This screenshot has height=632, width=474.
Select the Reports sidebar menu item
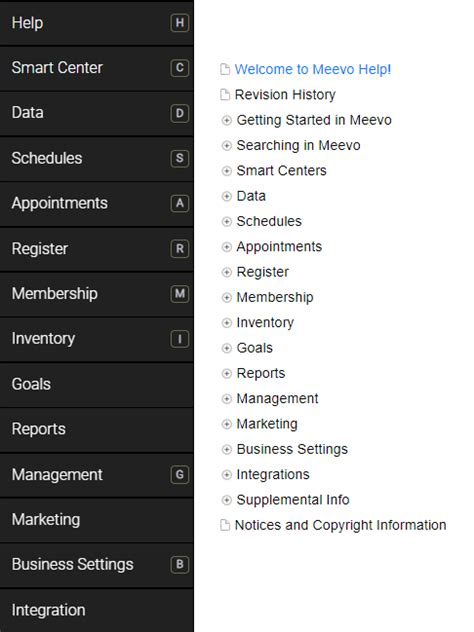tap(97, 429)
